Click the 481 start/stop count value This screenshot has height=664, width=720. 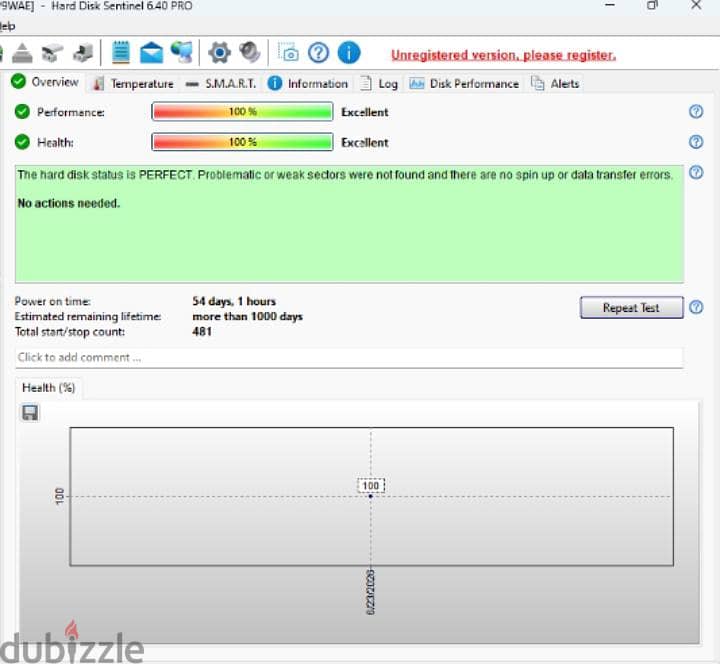pos(202,332)
